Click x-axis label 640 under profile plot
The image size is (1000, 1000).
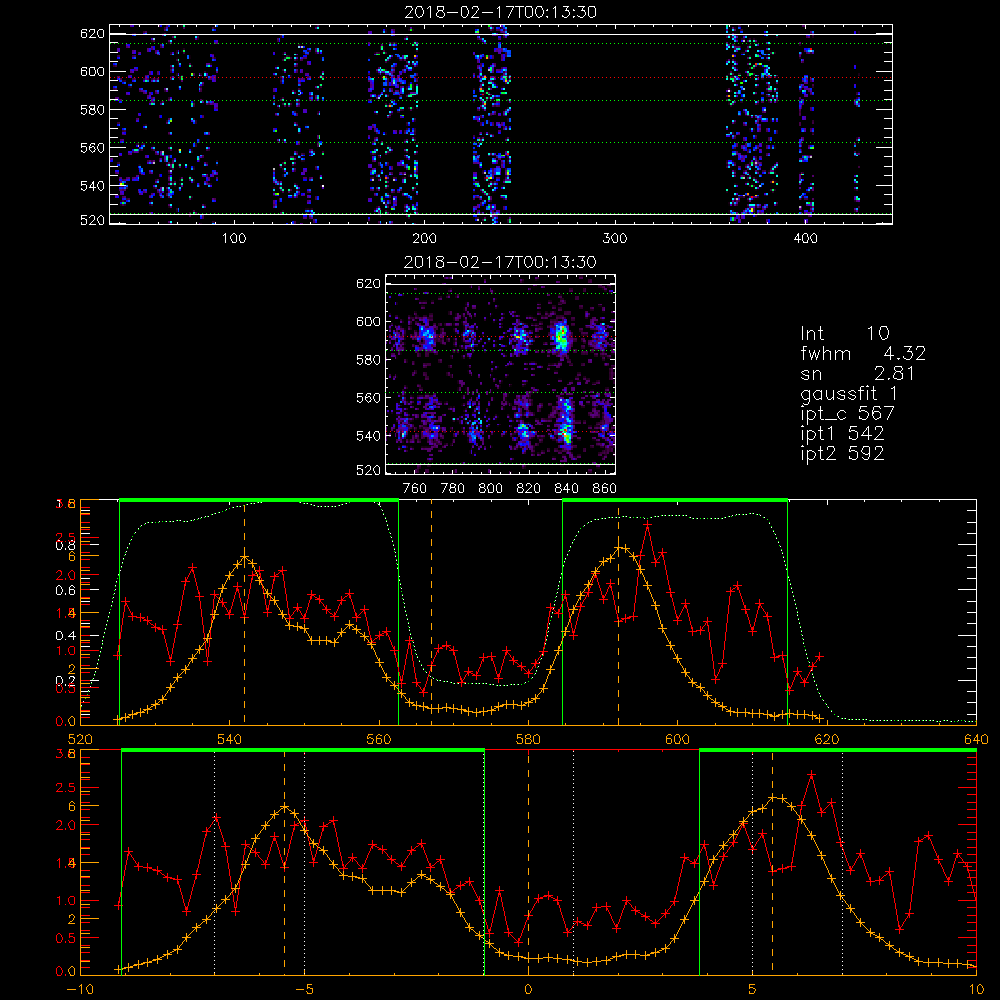click(x=976, y=739)
